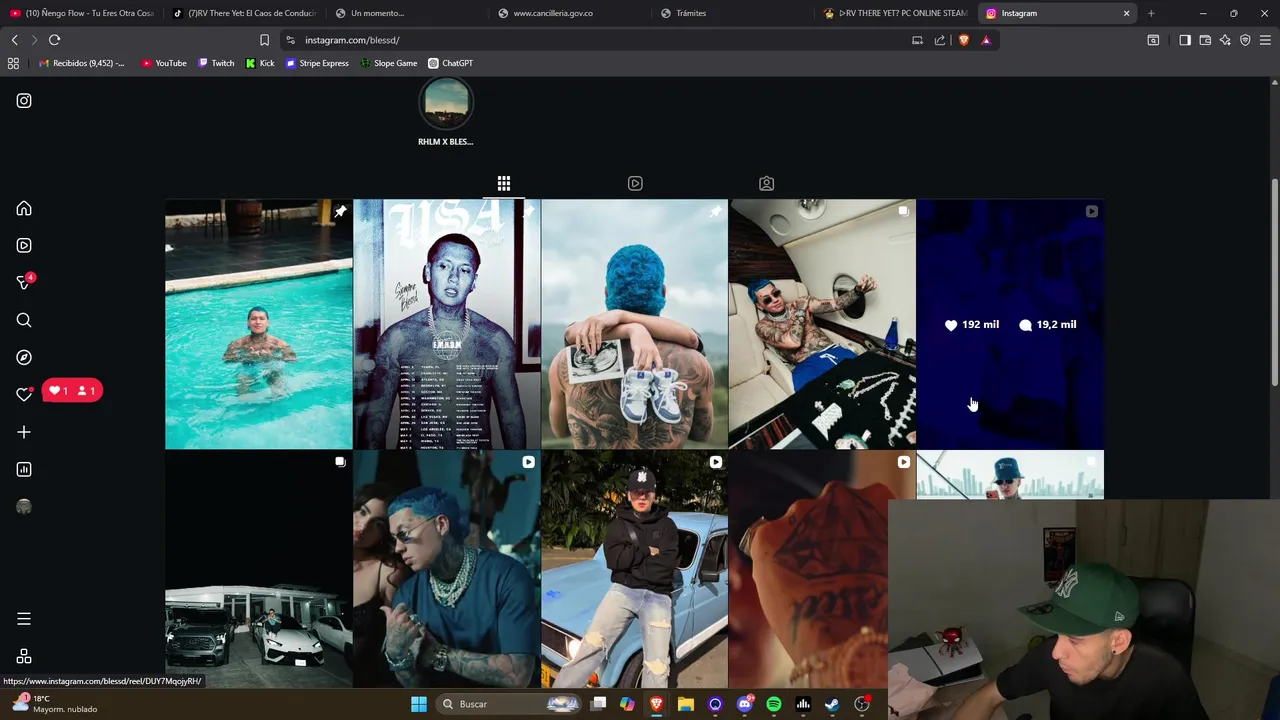Open the blue hair couple reel post

point(446,570)
